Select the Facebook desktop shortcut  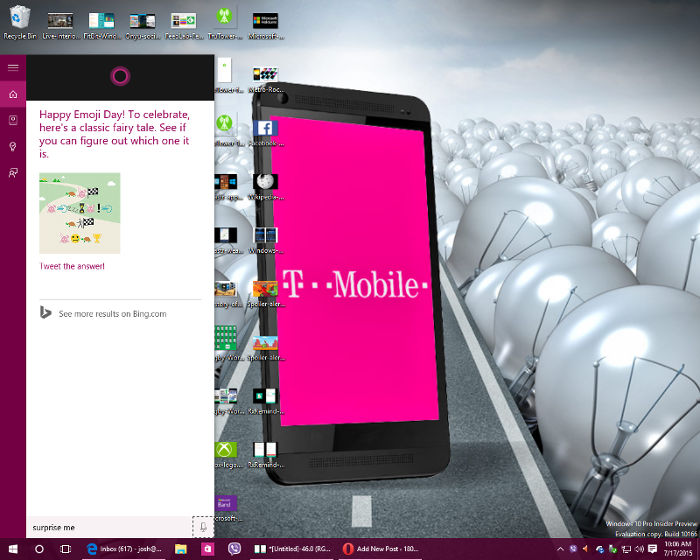click(x=266, y=133)
